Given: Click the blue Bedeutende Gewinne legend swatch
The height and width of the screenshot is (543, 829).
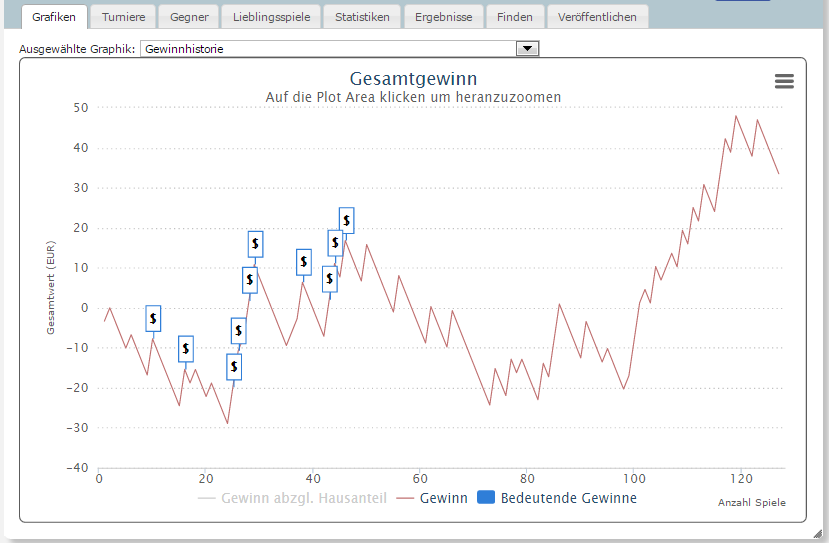Looking at the screenshot, I should 486,498.
